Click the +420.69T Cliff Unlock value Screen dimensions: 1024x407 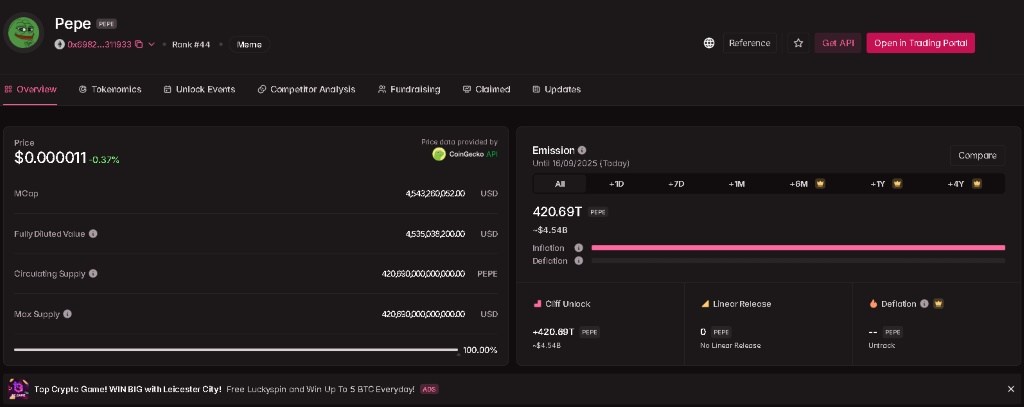pos(554,332)
